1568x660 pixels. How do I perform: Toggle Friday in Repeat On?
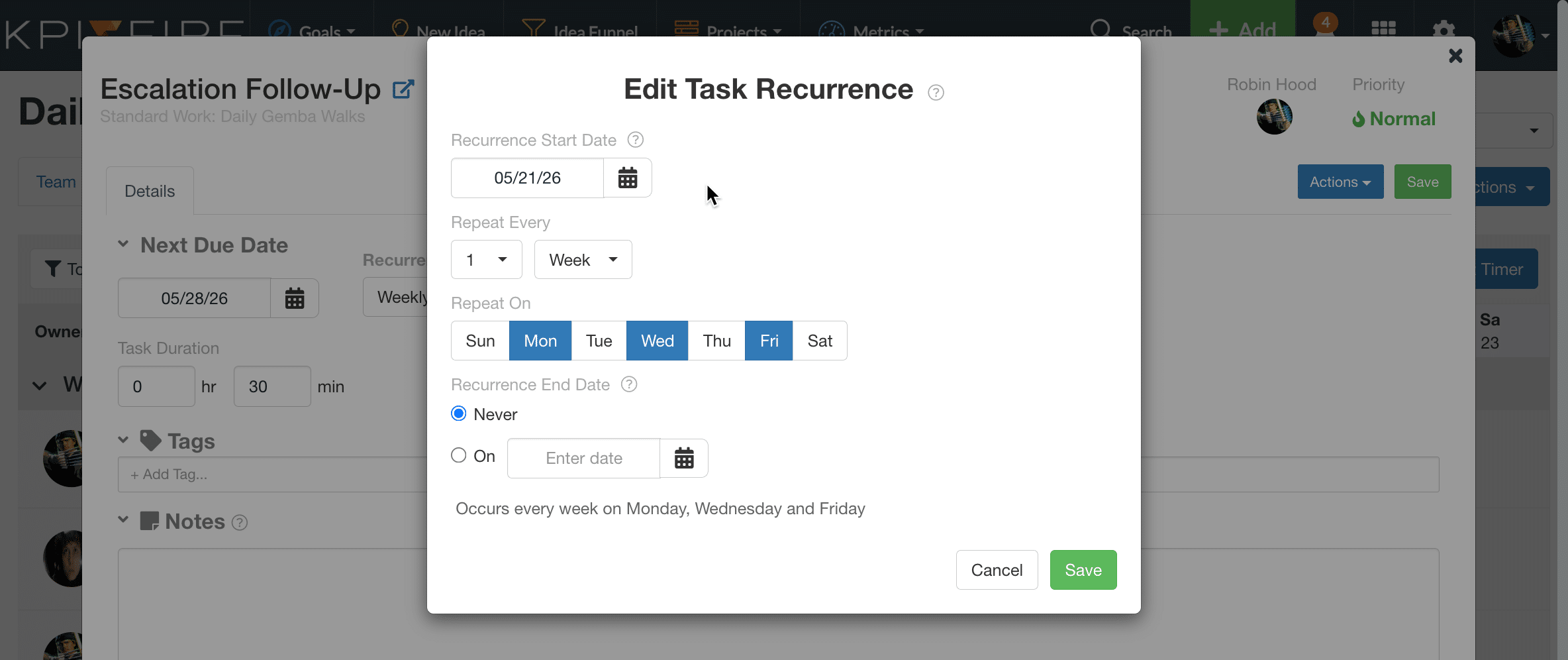coord(769,341)
